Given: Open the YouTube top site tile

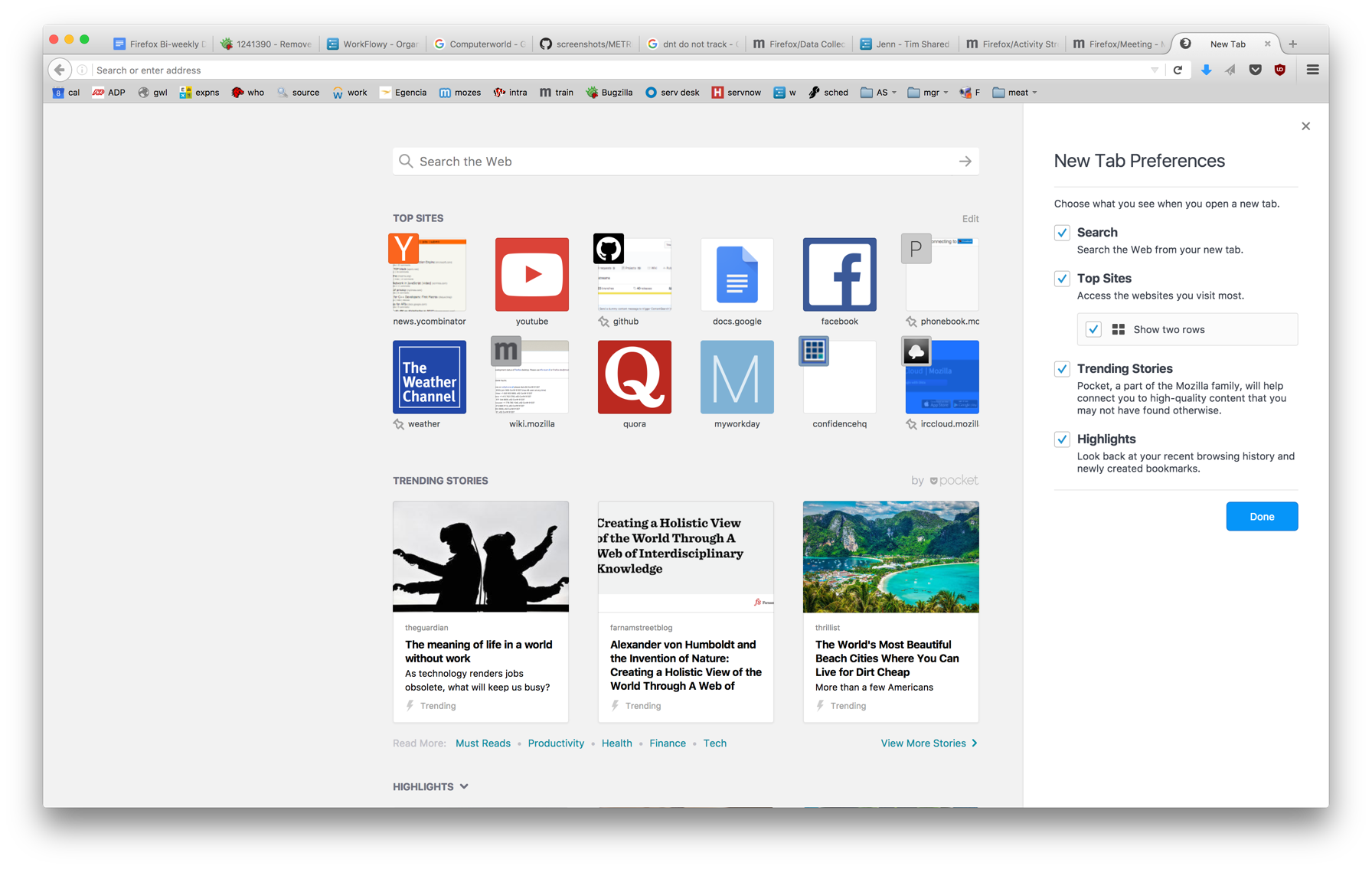Looking at the screenshot, I should (531, 274).
